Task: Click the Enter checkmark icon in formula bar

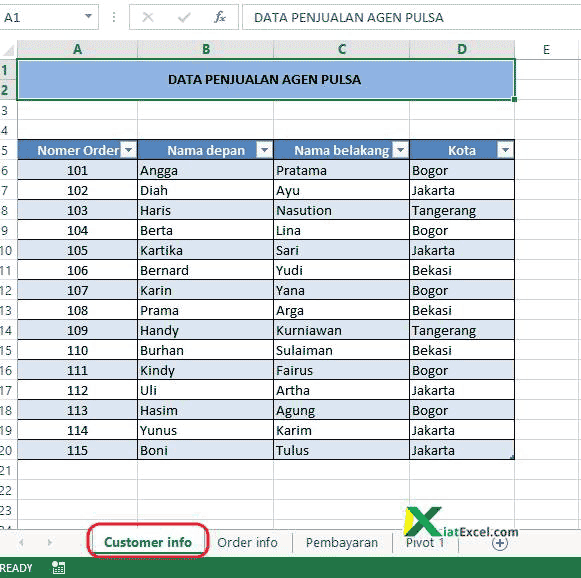Action: 184,17
